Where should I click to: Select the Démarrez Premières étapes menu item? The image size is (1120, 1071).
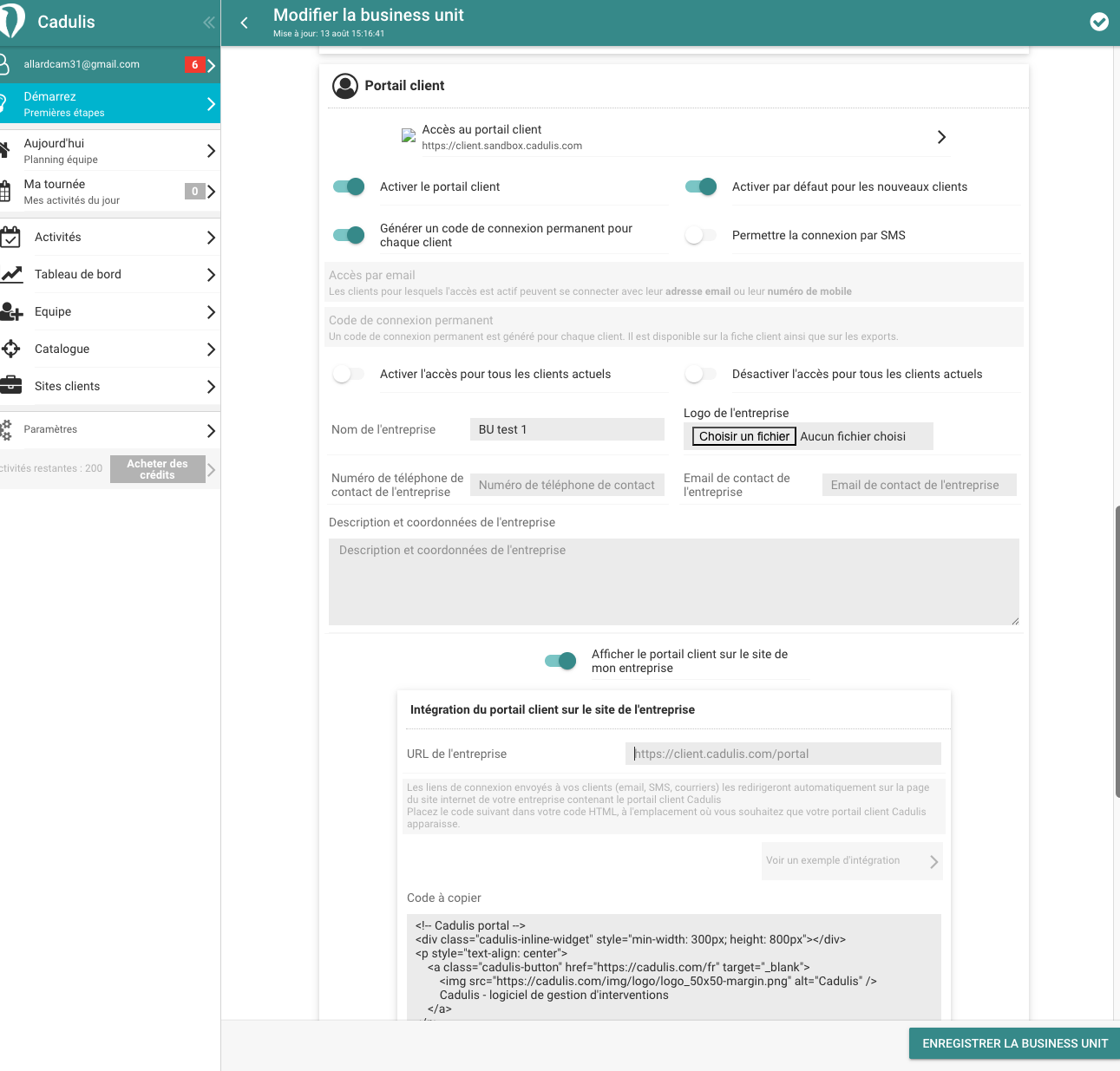[x=109, y=104]
